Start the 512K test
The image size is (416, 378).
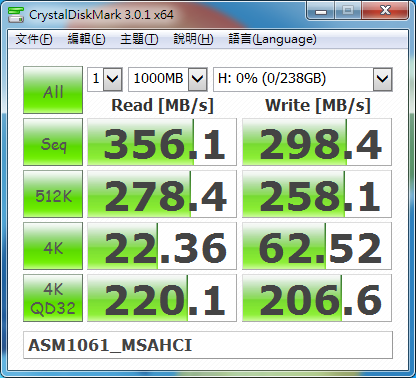53,194
